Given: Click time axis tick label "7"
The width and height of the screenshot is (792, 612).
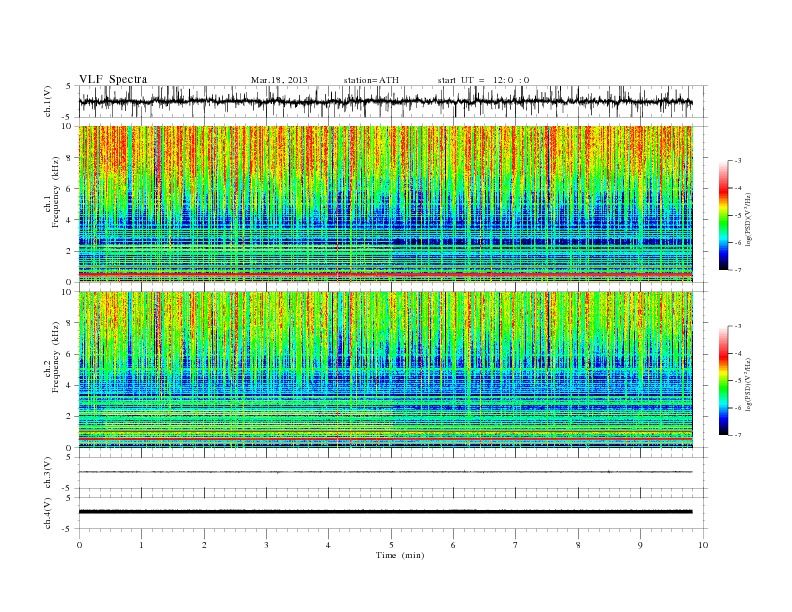Looking at the screenshot, I should coord(516,545).
